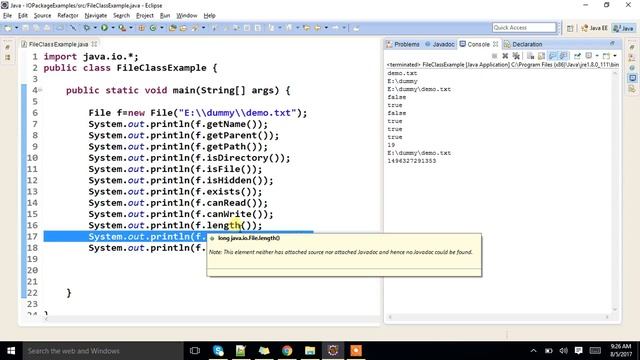The height and width of the screenshot is (360, 640).
Task: Open the Project menu
Action: pos(144,16)
